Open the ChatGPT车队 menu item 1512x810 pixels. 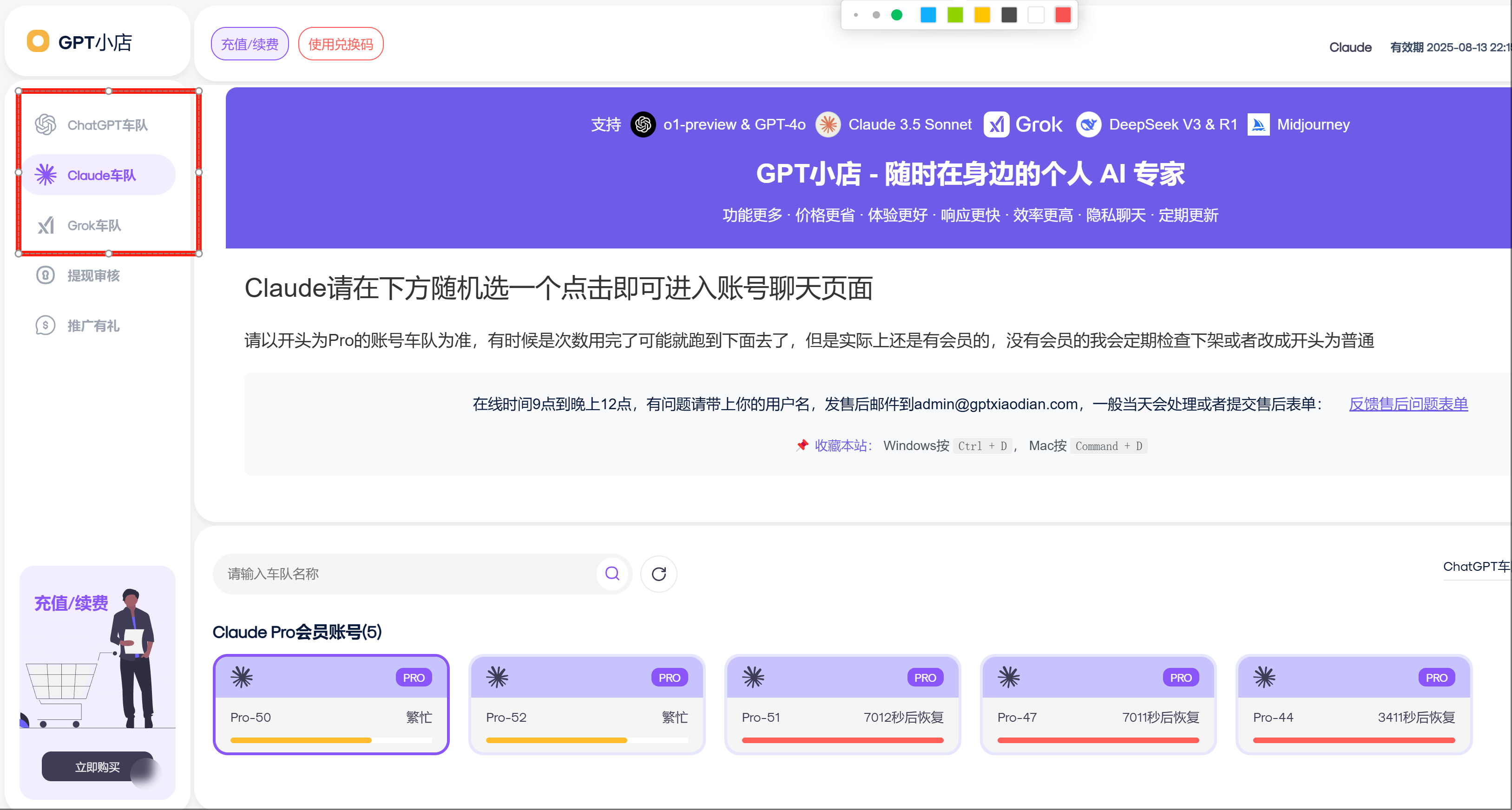click(x=99, y=124)
